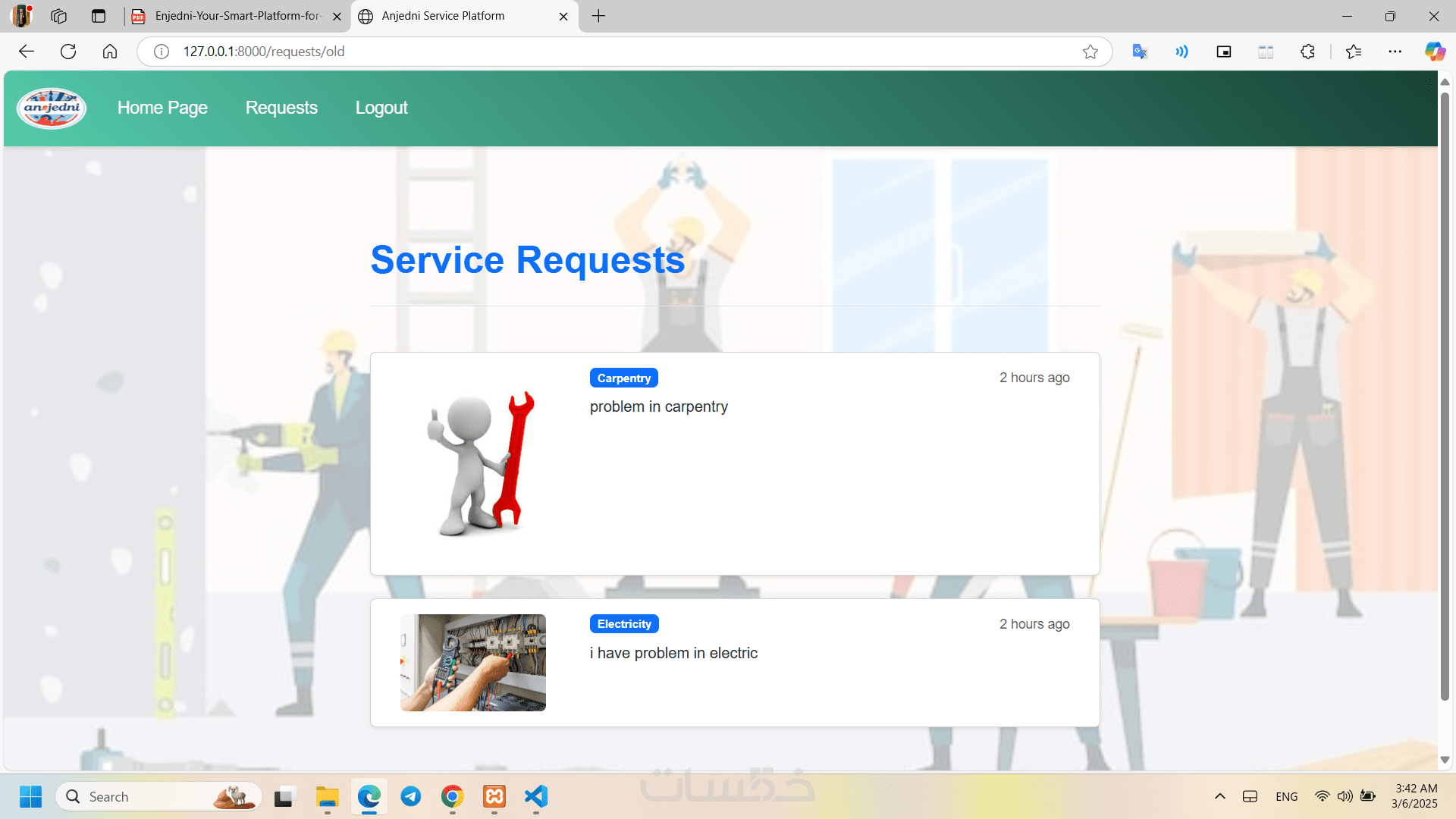Viewport: 1456px width, 819px height.
Task: Activate read aloud icon in address bar
Action: tap(1181, 52)
